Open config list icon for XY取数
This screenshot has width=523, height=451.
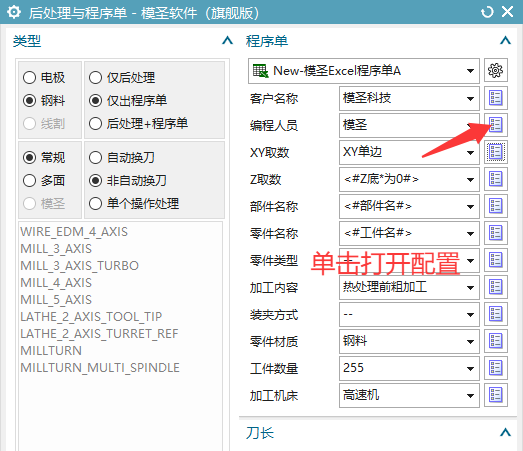tap(496, 152)
